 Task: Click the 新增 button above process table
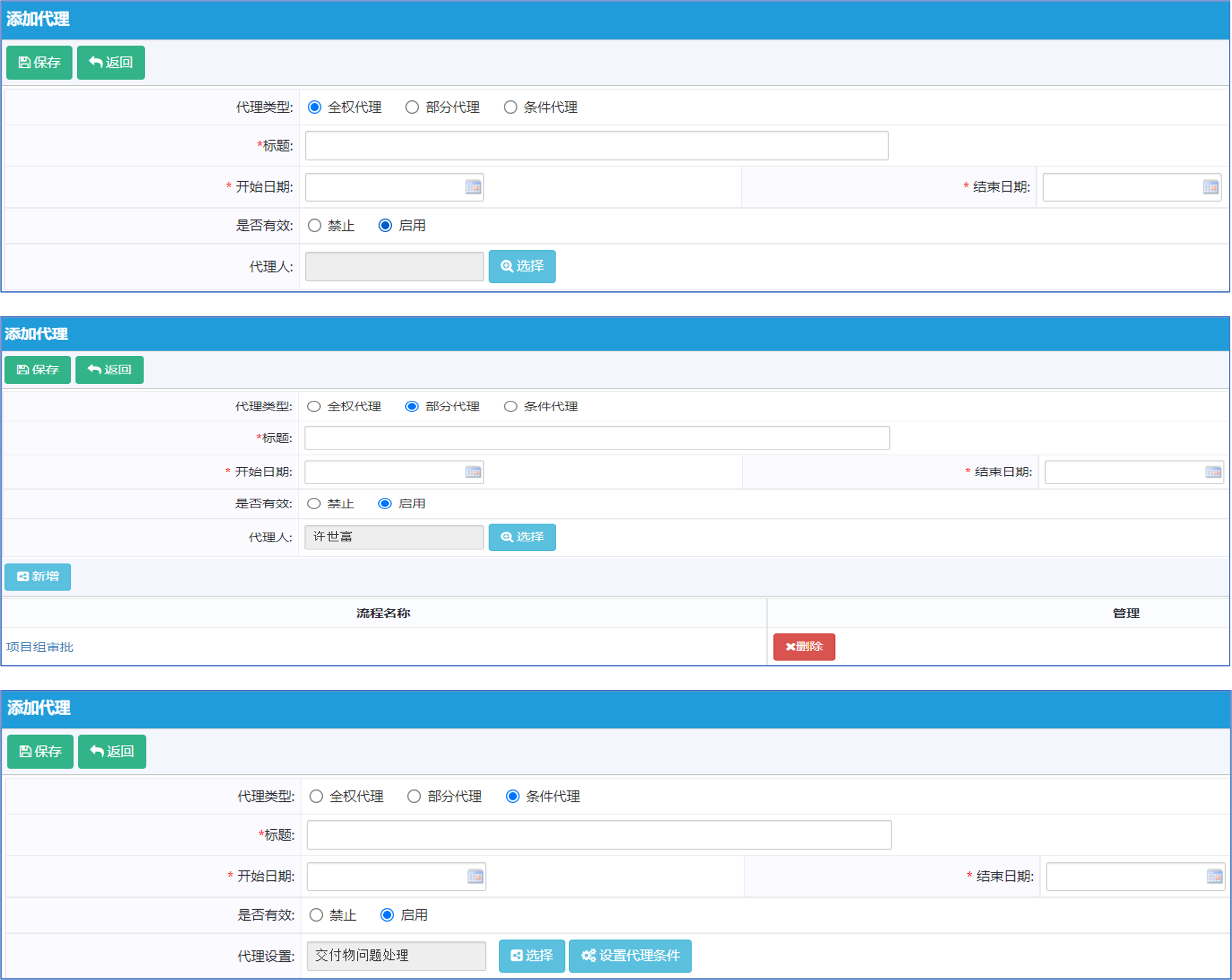point(38,576)
